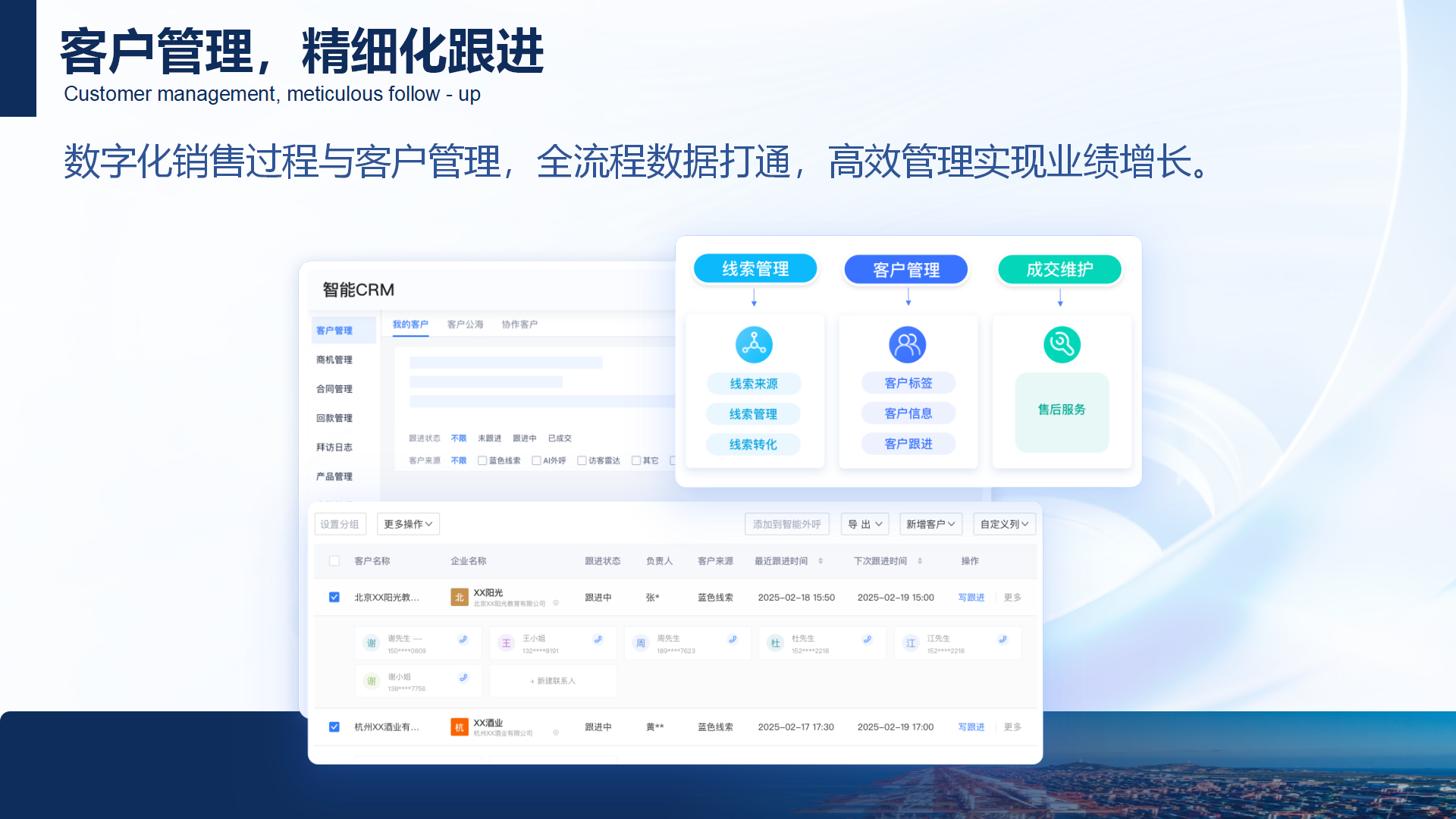Click phone icon next to 杜先生
This screenshot has height=819, width=1456.
[x=868, y=639]
